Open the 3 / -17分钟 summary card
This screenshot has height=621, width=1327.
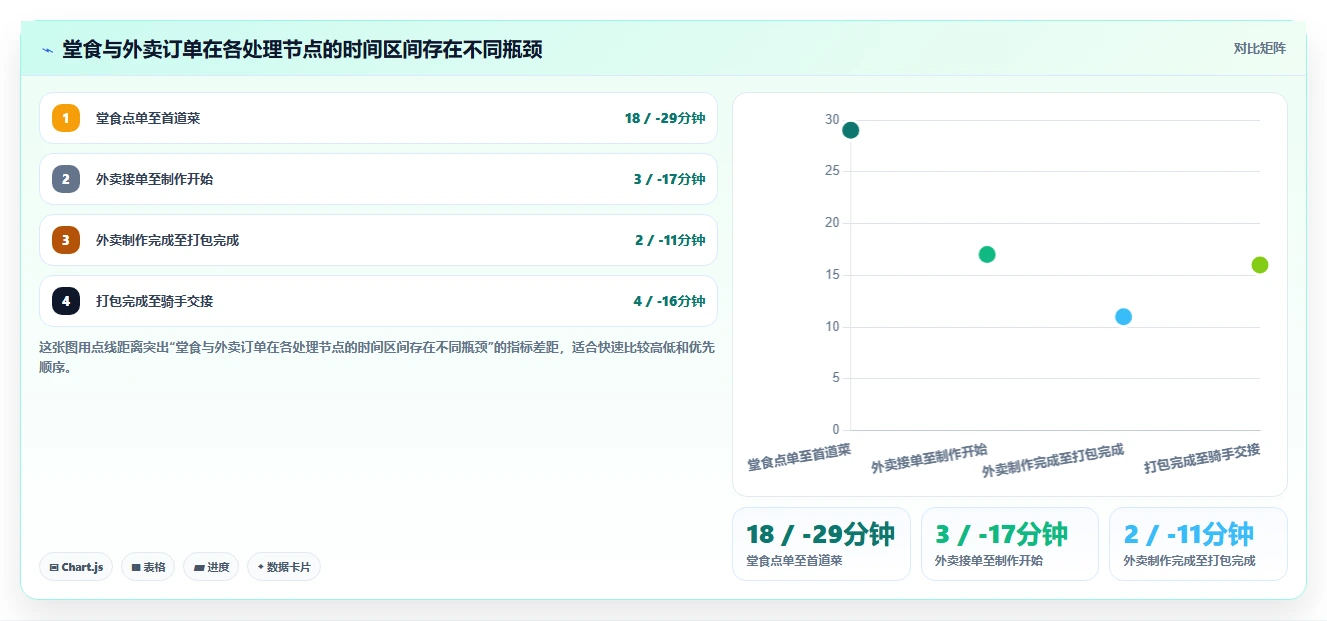1010,544
